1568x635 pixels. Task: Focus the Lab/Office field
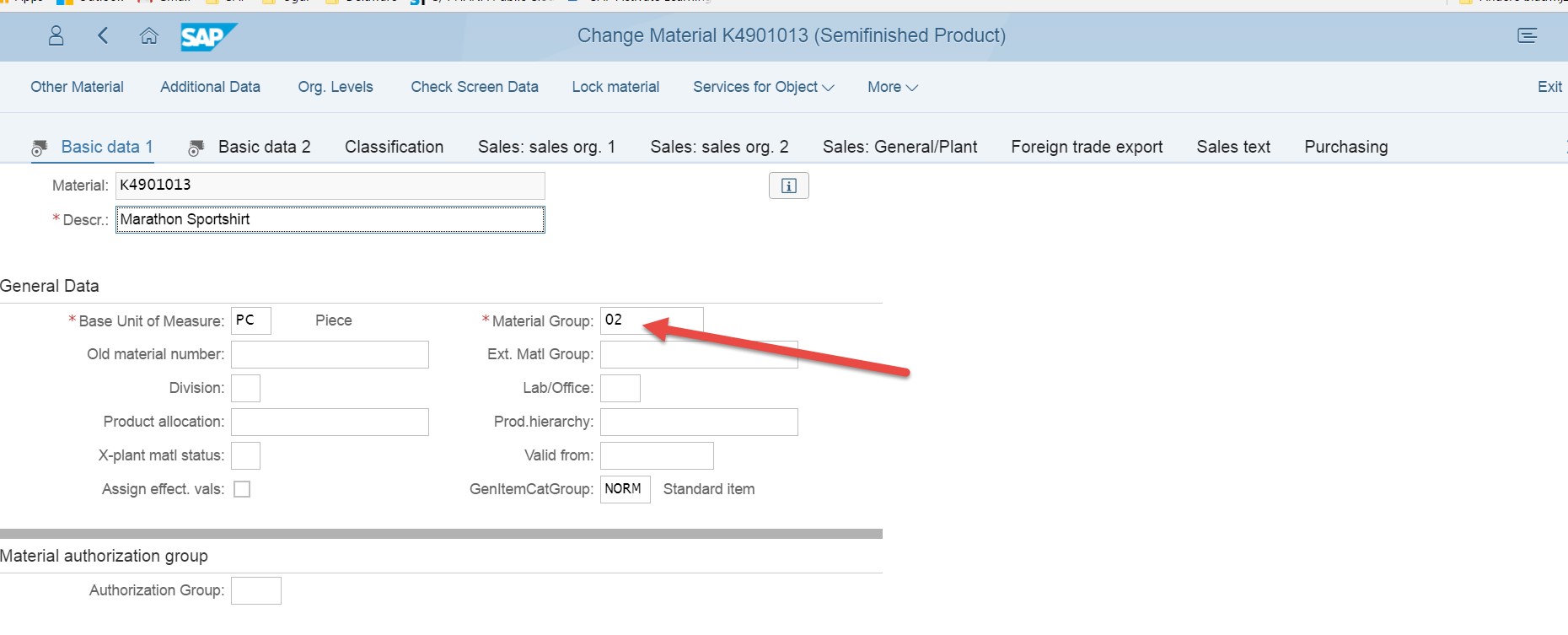[620, 388]
